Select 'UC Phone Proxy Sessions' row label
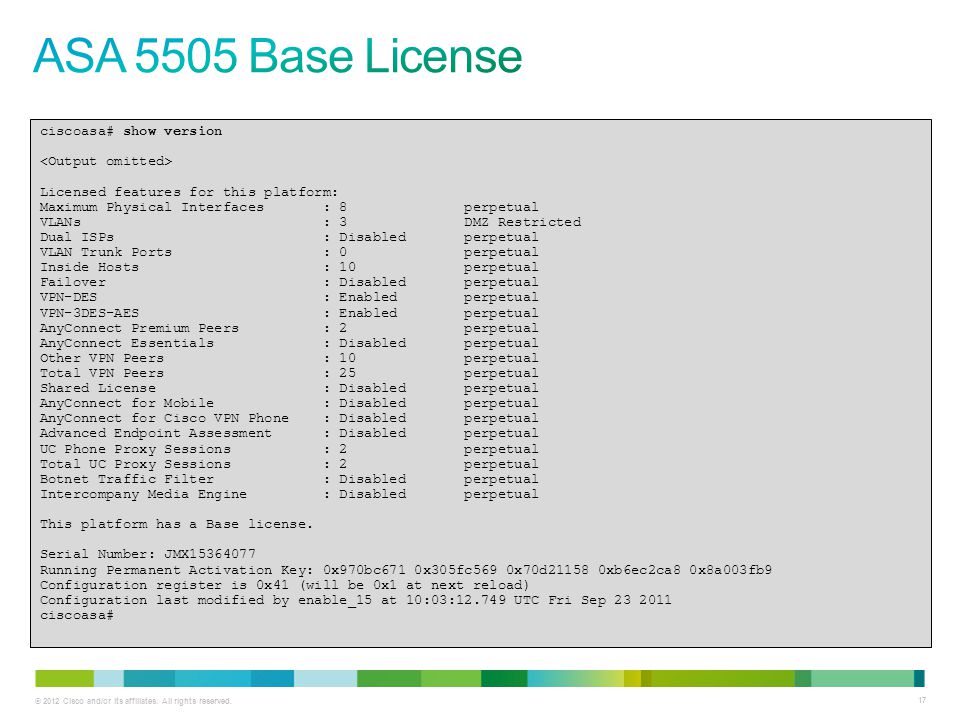The height and width of the screenshot is (720, 960). 135,449
